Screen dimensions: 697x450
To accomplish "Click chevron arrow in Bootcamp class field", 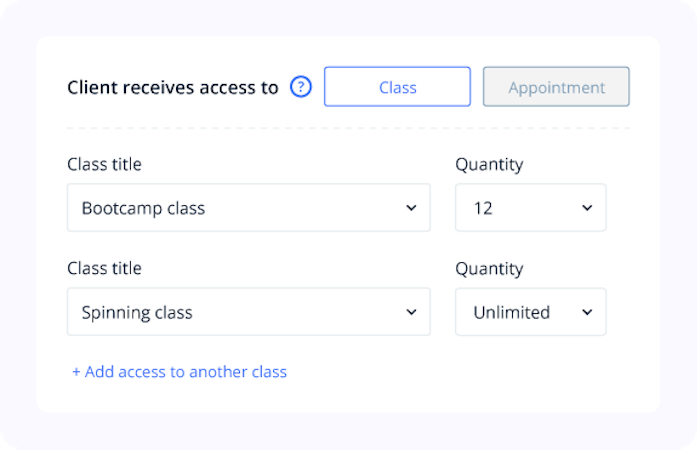I will [411, 208].
